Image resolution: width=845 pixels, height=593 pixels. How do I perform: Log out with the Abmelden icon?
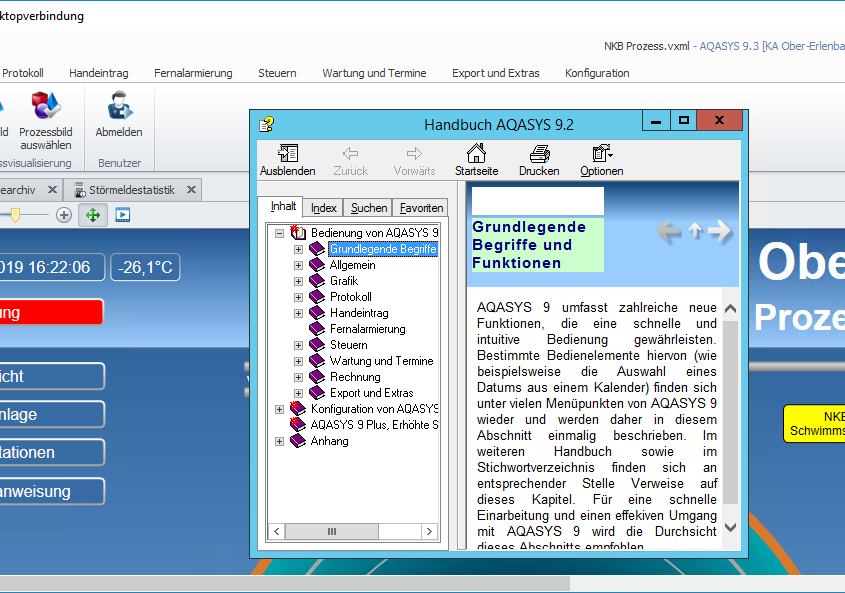[x=119, y=105]
